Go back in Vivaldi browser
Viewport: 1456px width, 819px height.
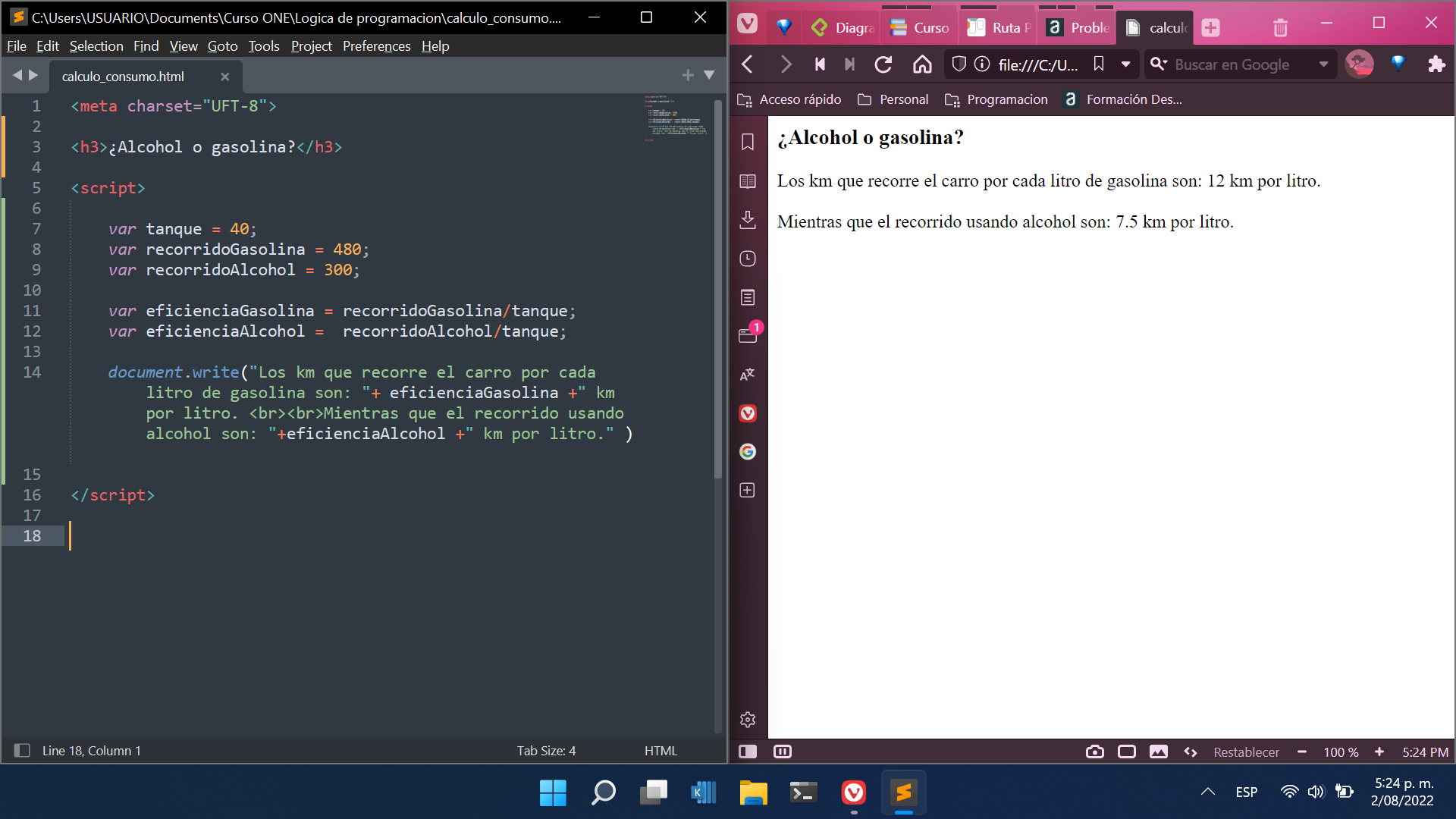[748, 64]
